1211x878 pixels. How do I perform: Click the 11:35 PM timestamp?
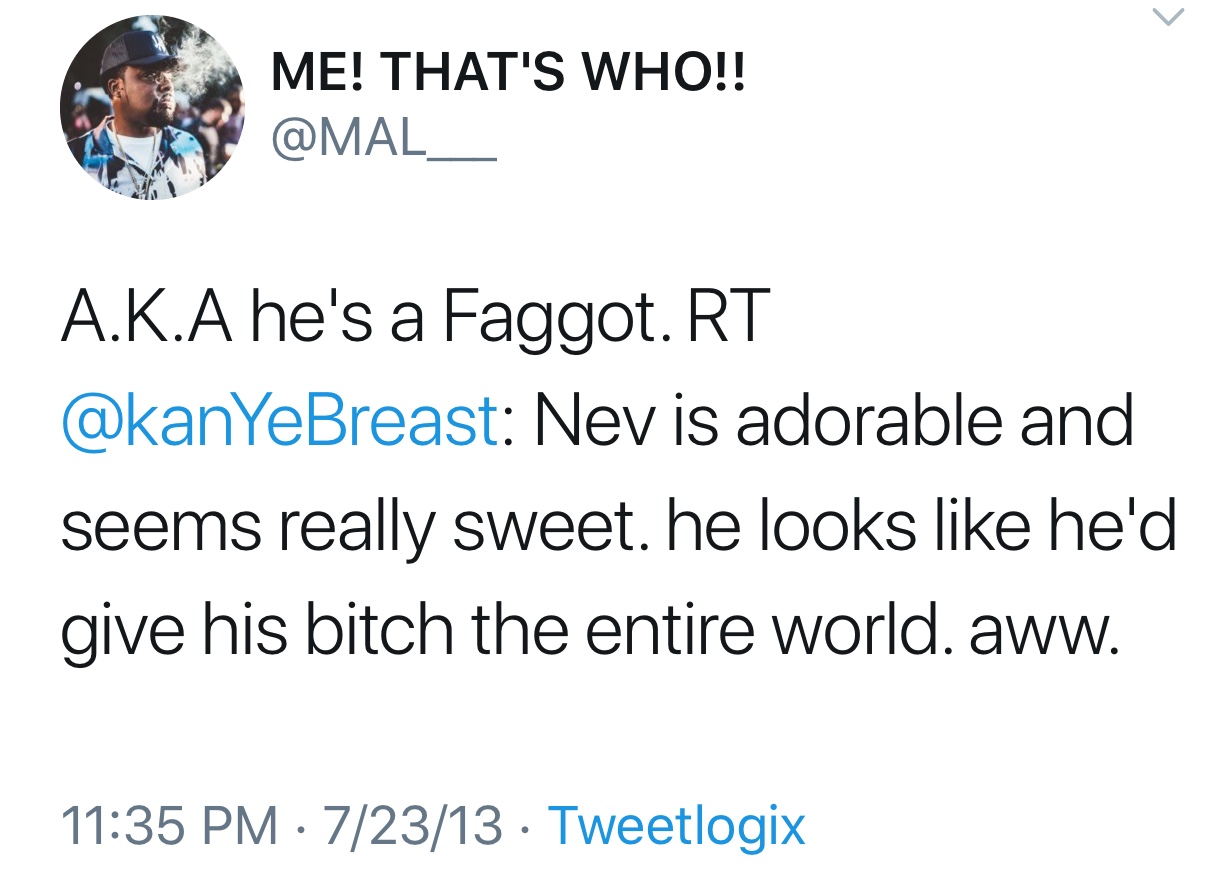click(x=170, y=825)
